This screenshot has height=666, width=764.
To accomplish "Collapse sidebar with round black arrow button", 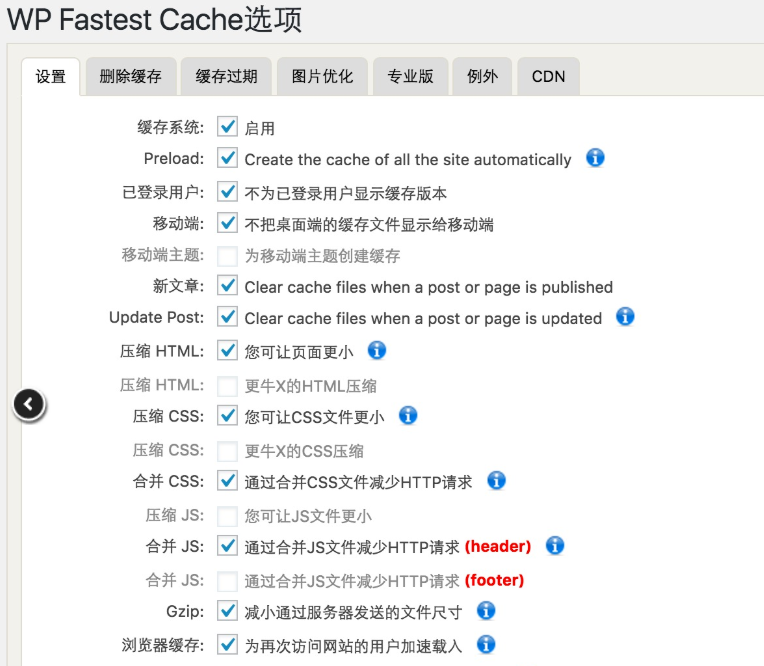I will [x=29, y=404].
